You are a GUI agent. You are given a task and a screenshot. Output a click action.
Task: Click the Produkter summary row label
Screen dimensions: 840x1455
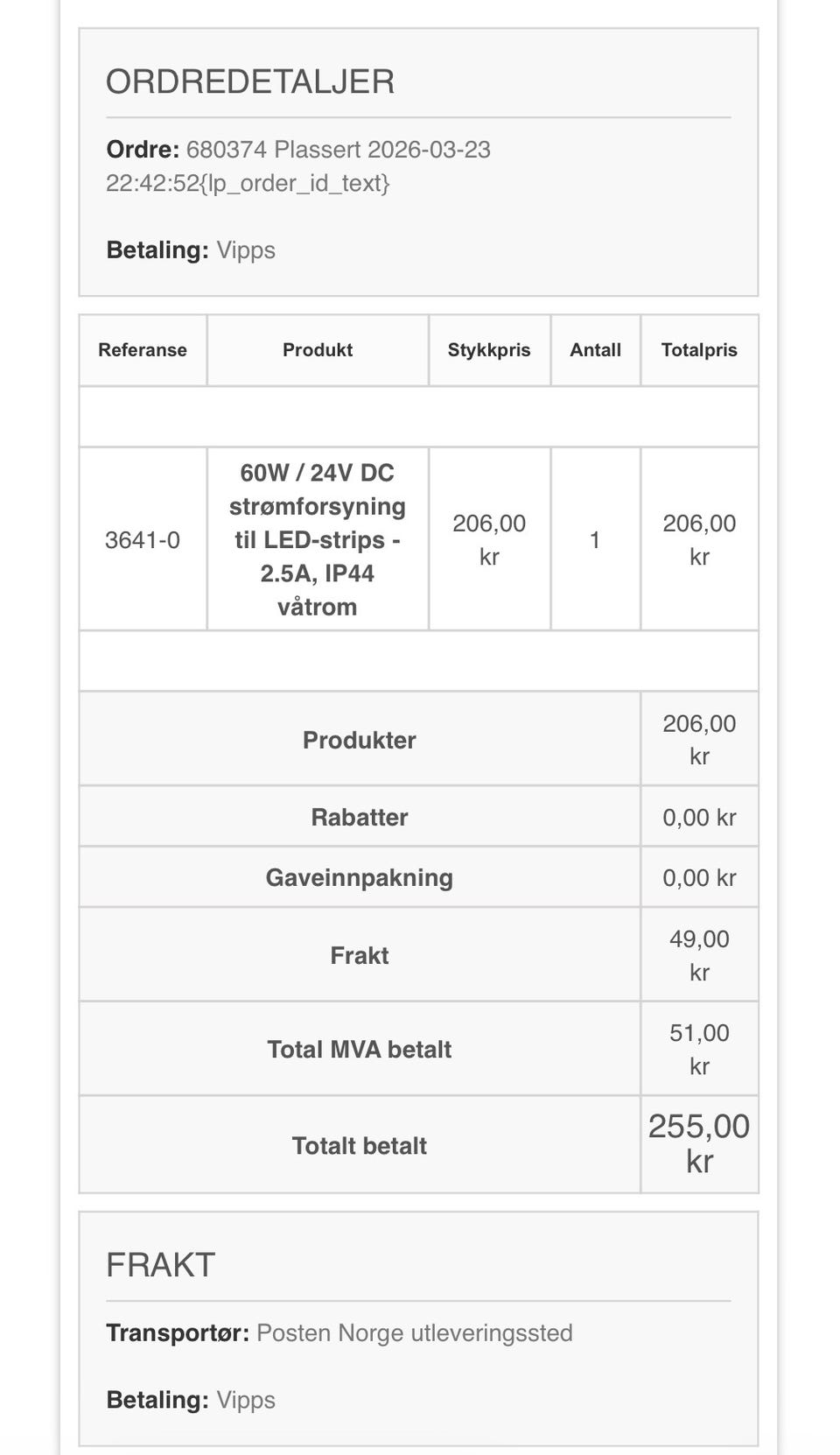359,741
